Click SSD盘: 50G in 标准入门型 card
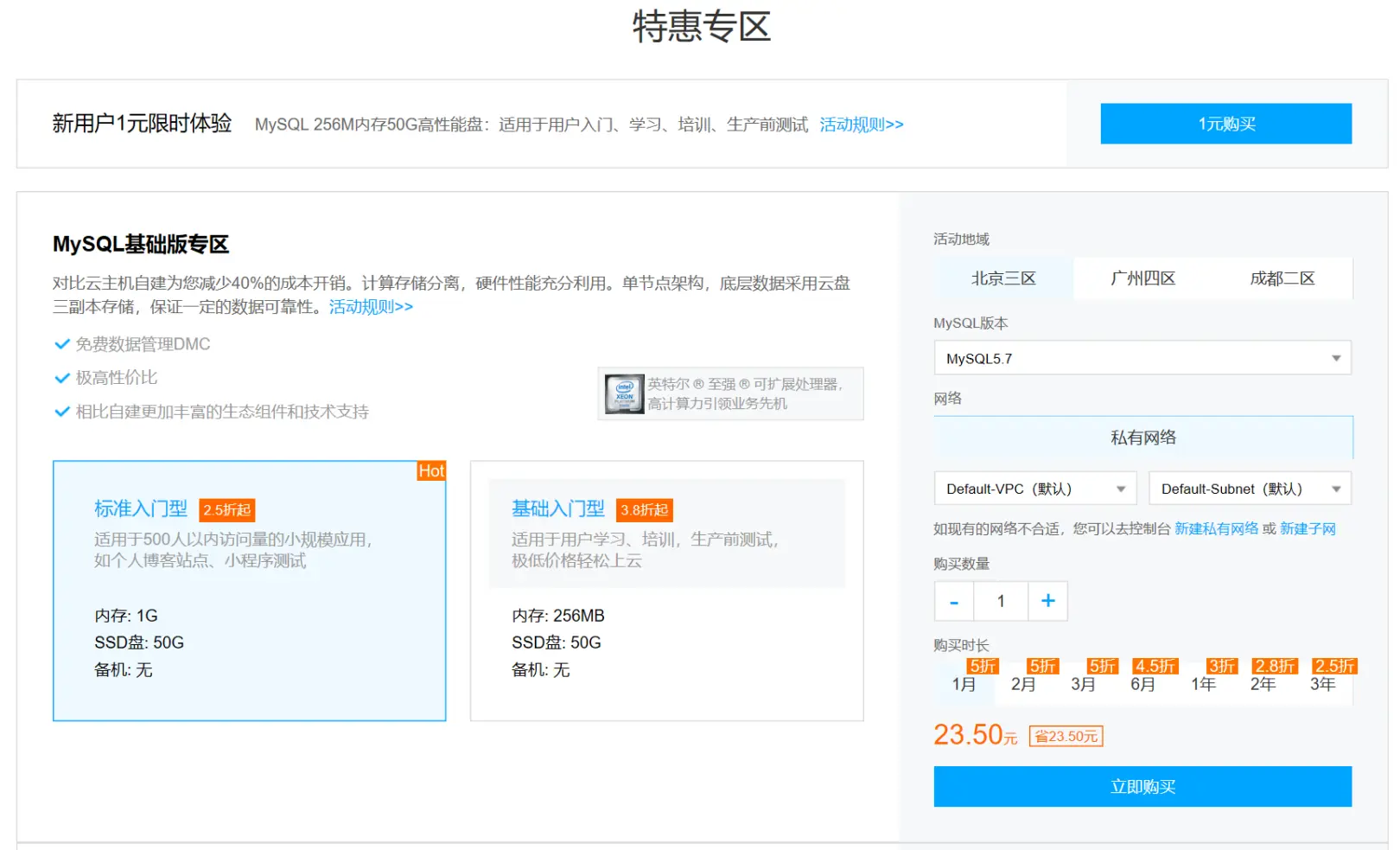 point(139,642)
